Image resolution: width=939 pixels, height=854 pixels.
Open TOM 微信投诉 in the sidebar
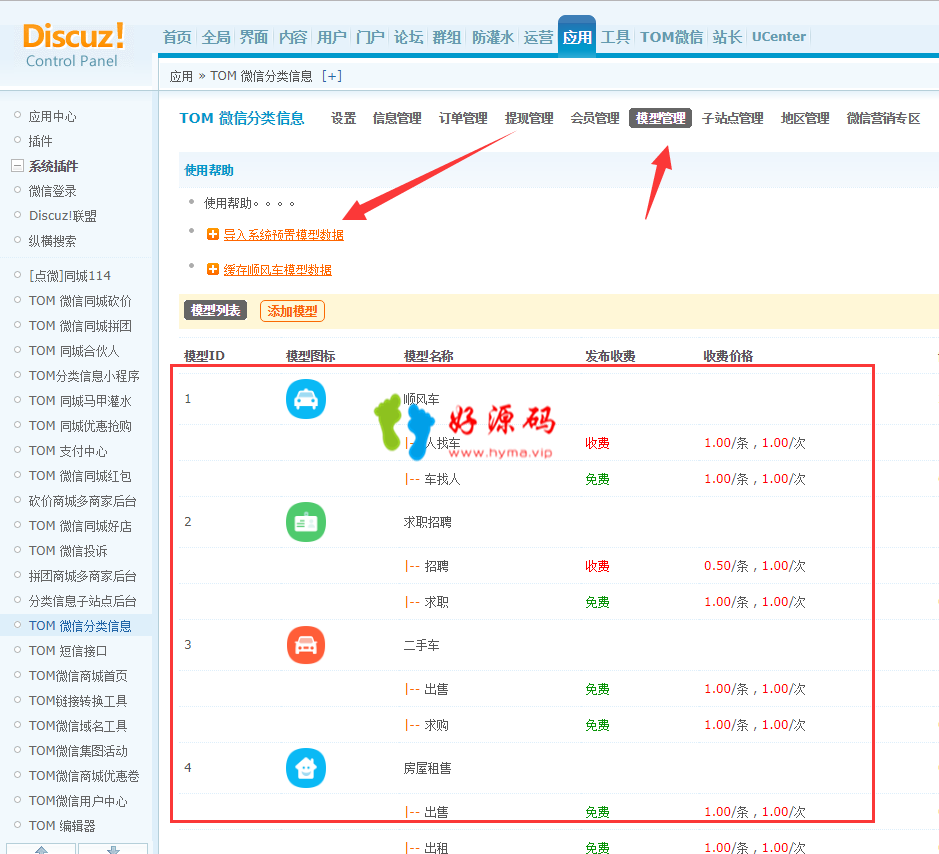(68, 551)
